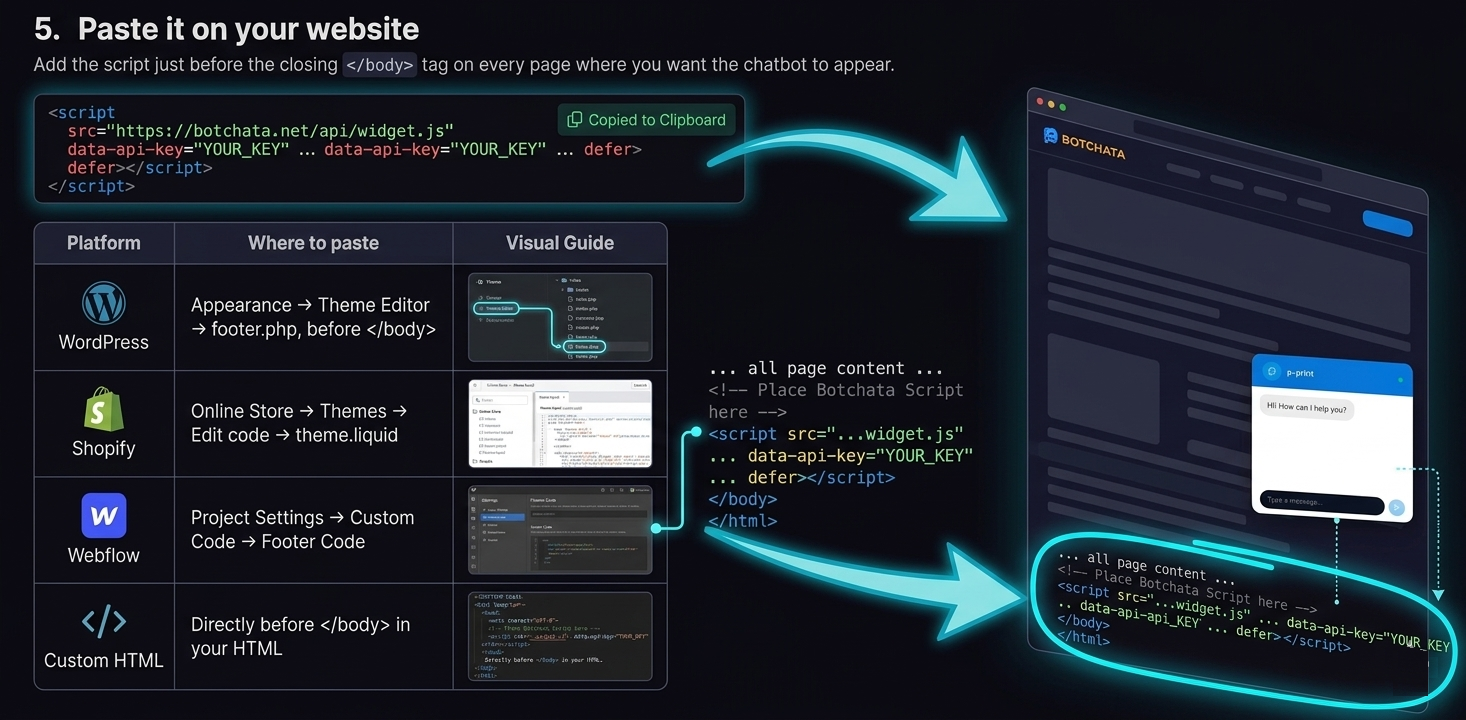Click the Where to paste column header
This screenshot has width=1466, height=720.
(314, 243)
